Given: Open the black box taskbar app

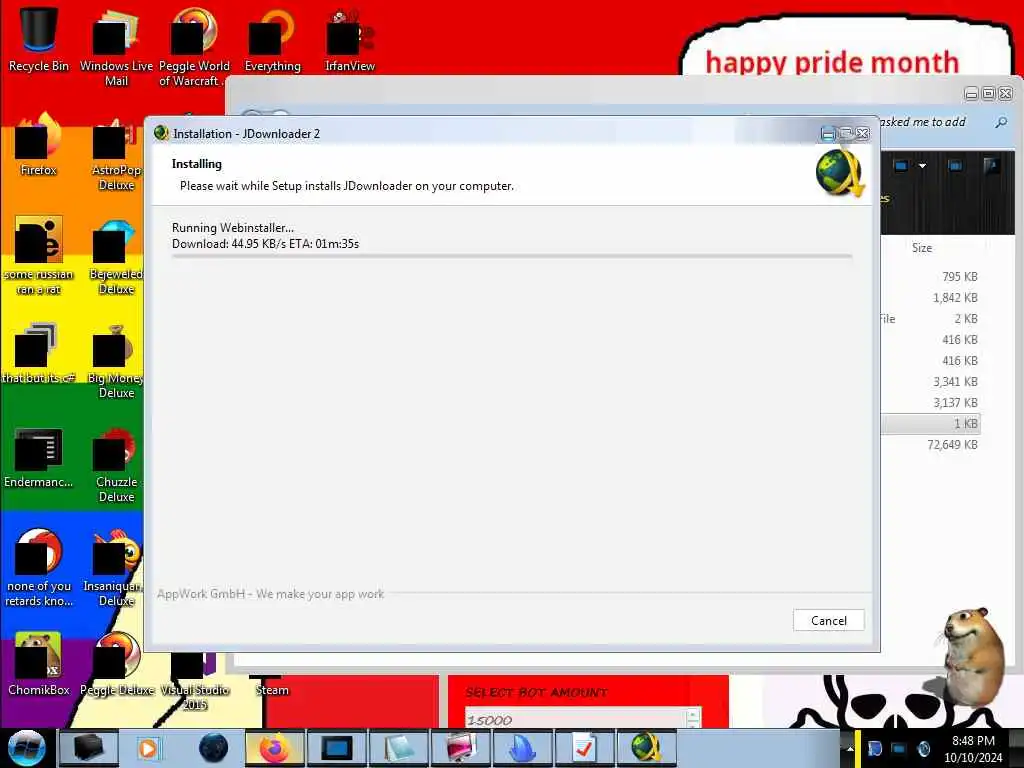Looking at the screenshot, I should pos(88,748).
